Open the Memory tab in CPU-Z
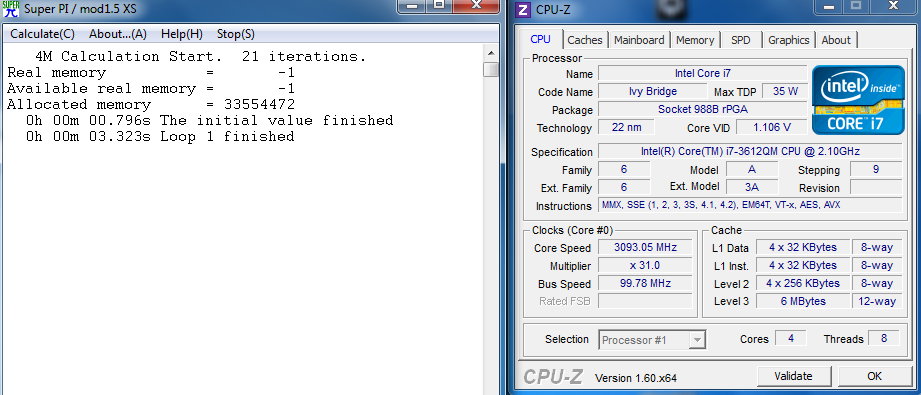This screenshot has height=395, width=921. tap(695, 40)
